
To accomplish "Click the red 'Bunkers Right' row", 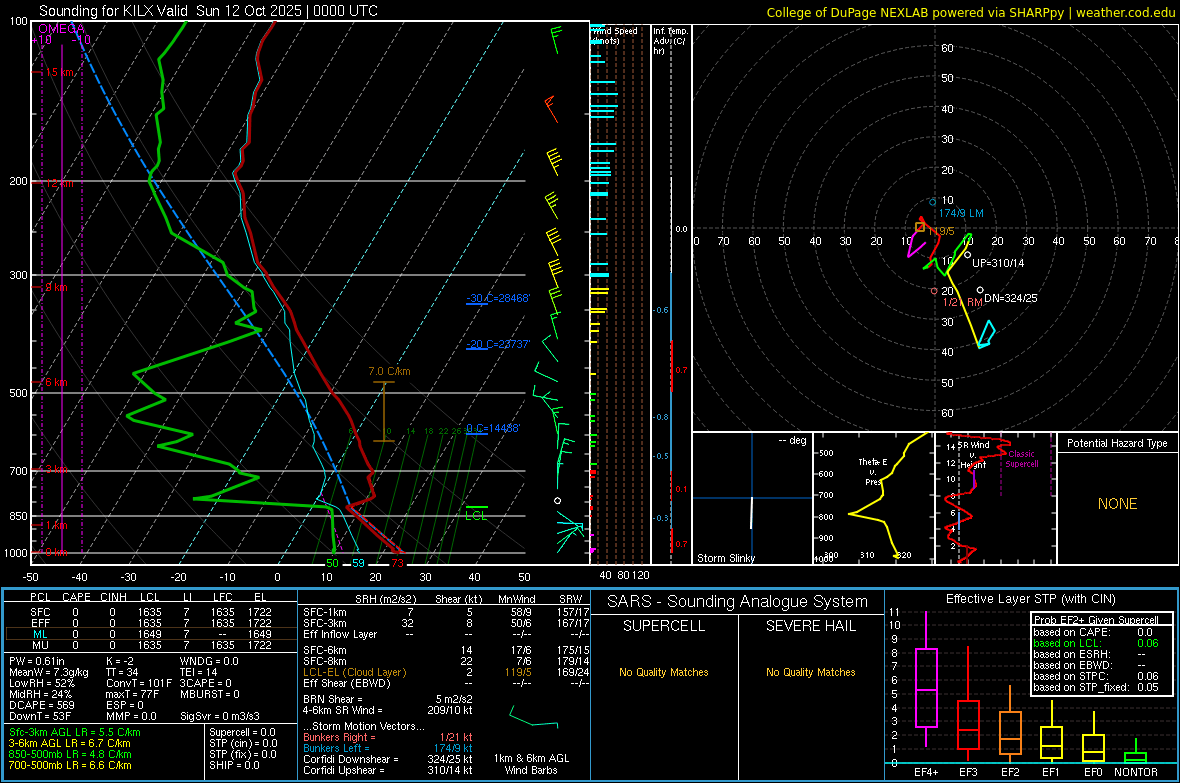I will [x=388, y=737].
